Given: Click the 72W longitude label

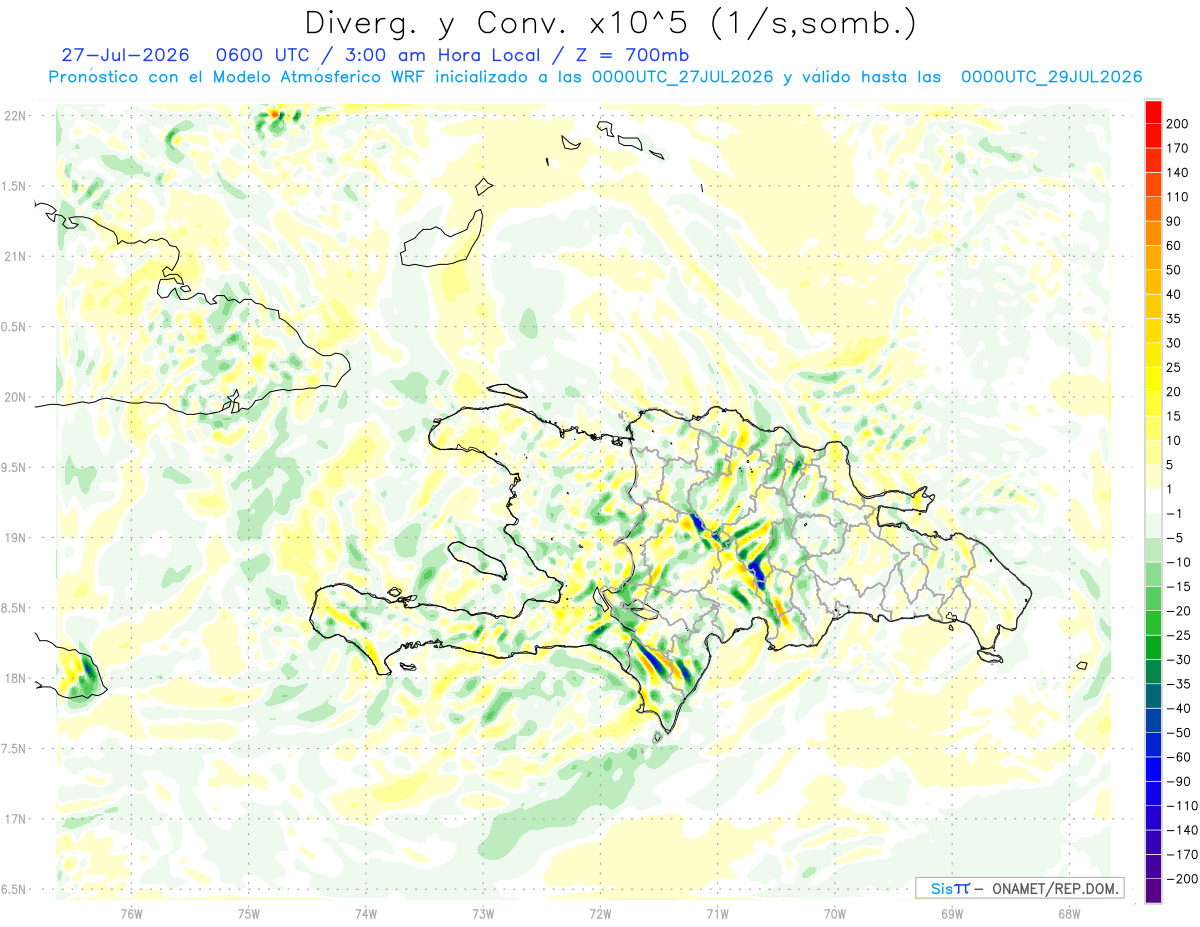Looking at the screenshot, I should (600, 912).
